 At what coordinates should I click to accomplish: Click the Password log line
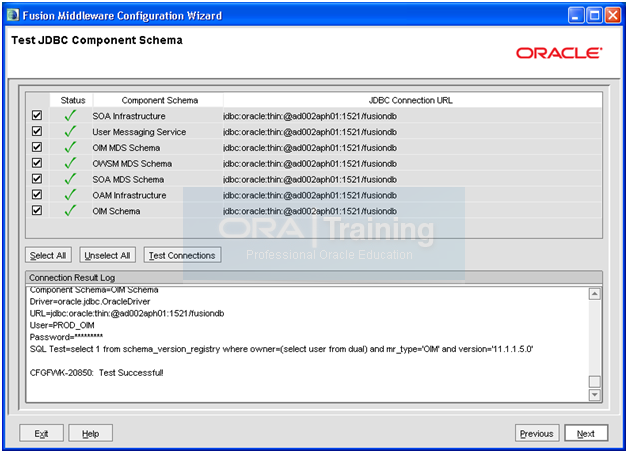66,337
